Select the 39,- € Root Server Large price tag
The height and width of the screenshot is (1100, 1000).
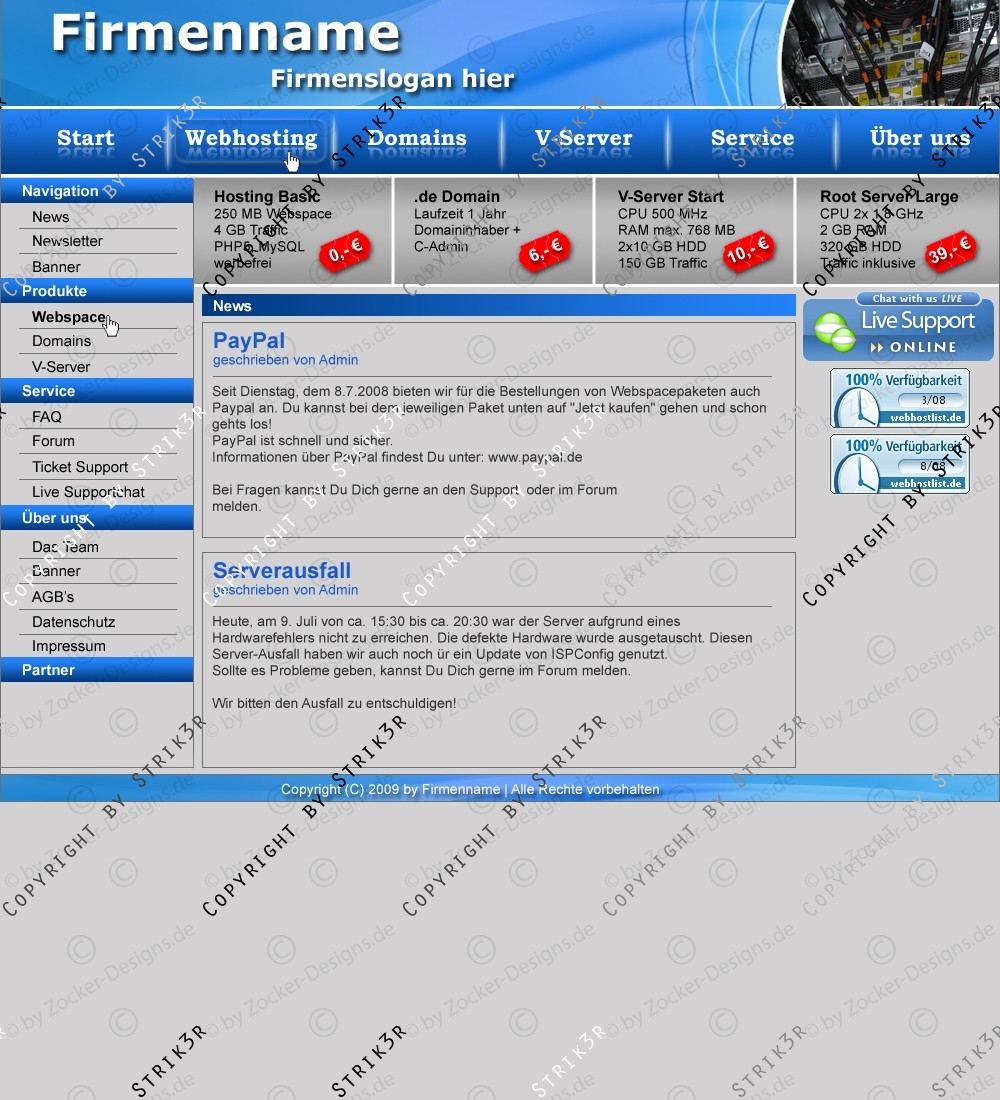click(949, 252)
